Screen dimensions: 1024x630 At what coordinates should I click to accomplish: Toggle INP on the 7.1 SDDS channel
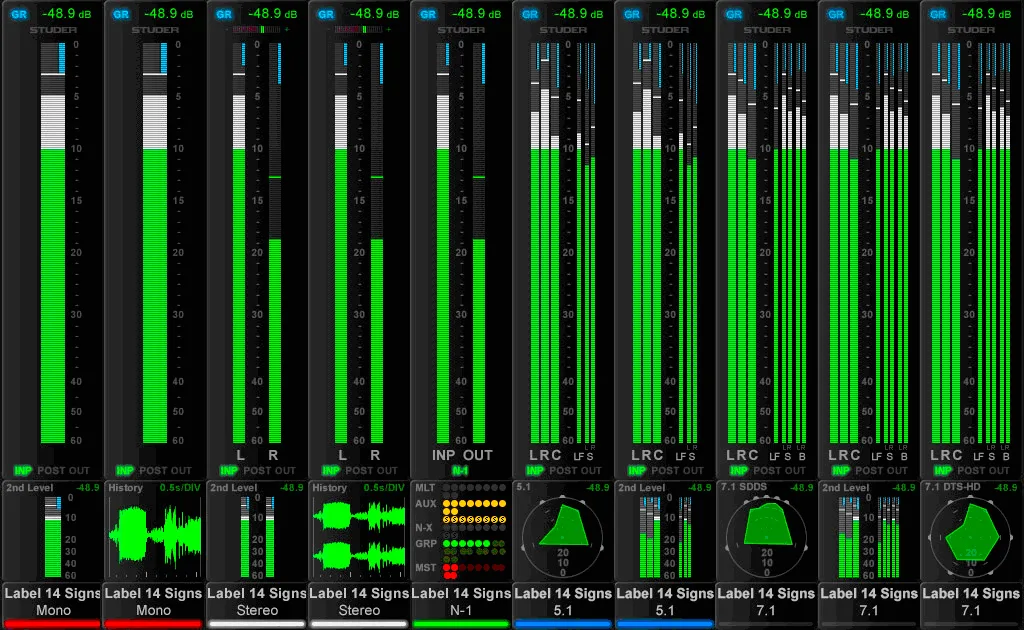(x=739, y=470)
